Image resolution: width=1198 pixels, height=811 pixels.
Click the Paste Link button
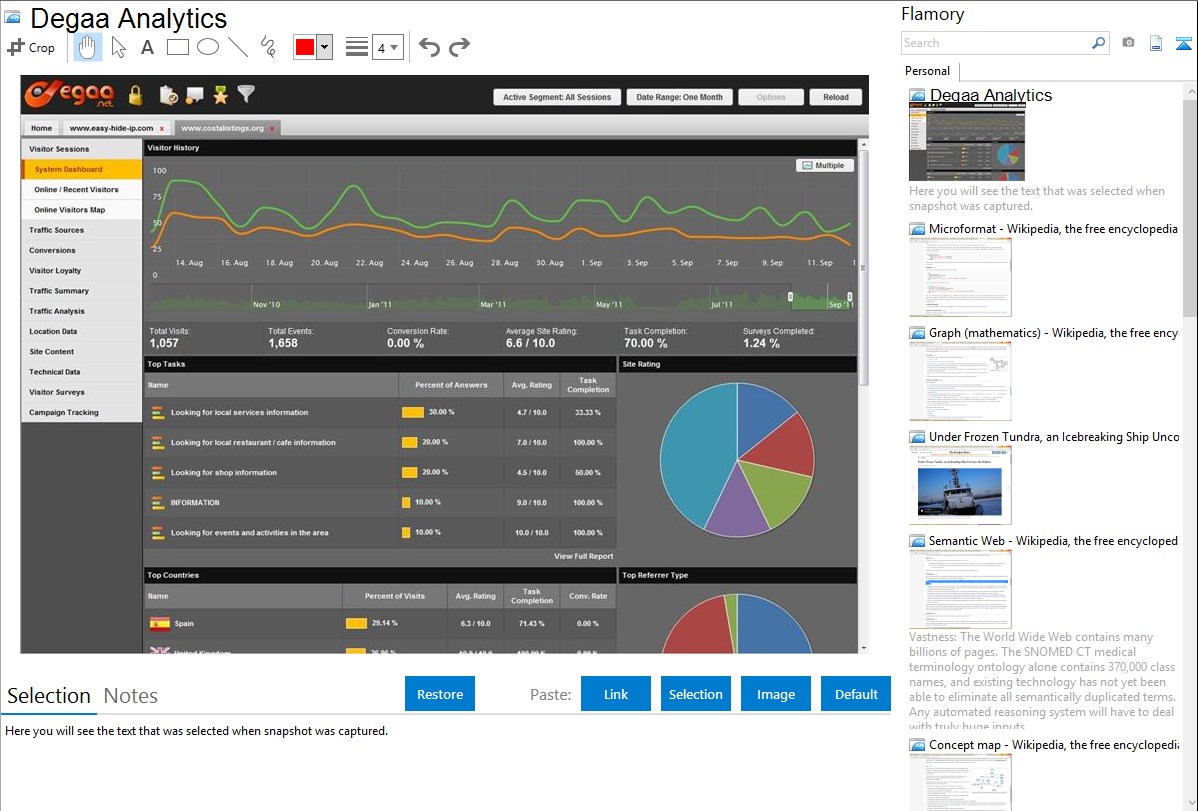point(616,694)
